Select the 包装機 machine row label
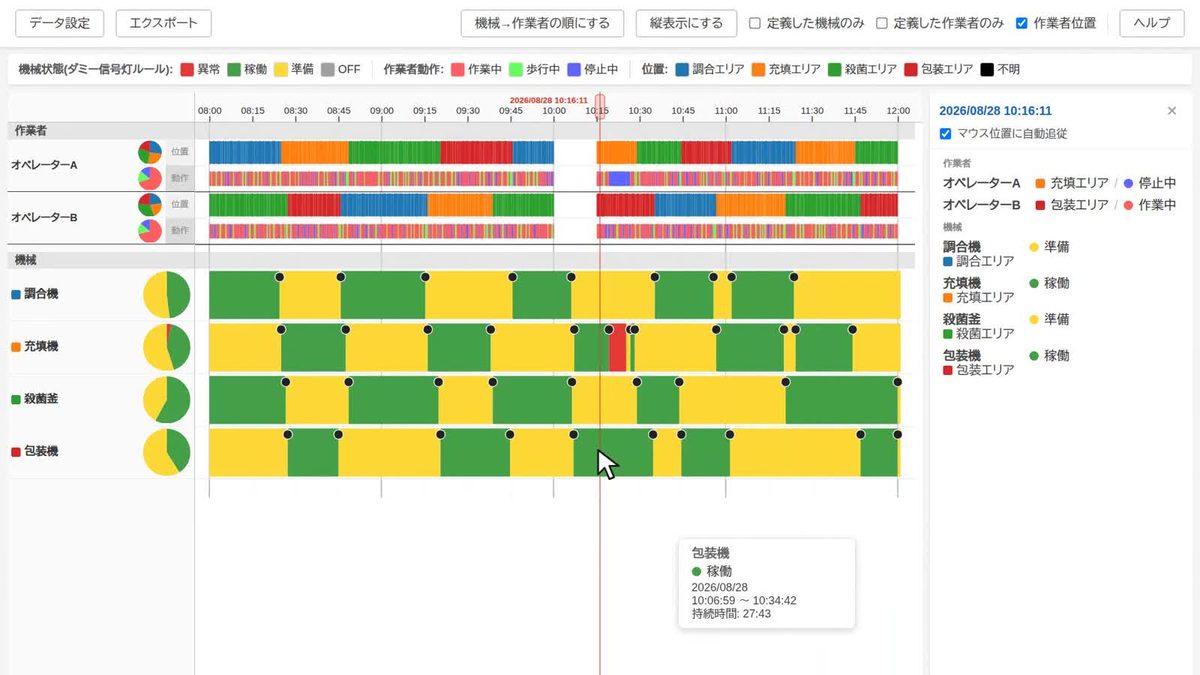1200x675 pixels. point(41,452)
